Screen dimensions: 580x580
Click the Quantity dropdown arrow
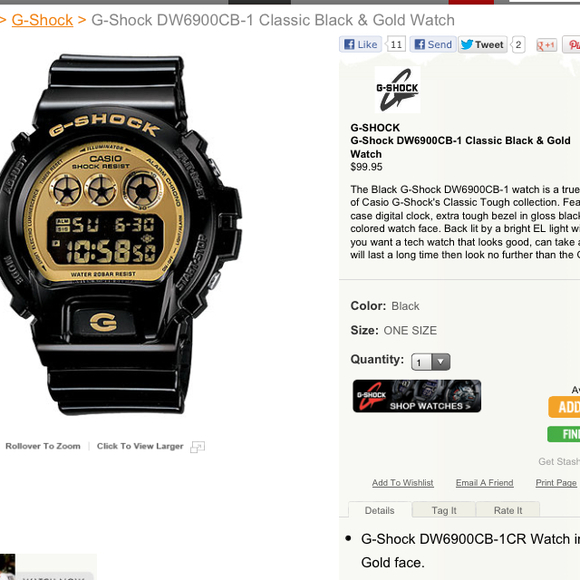[441, 362]
